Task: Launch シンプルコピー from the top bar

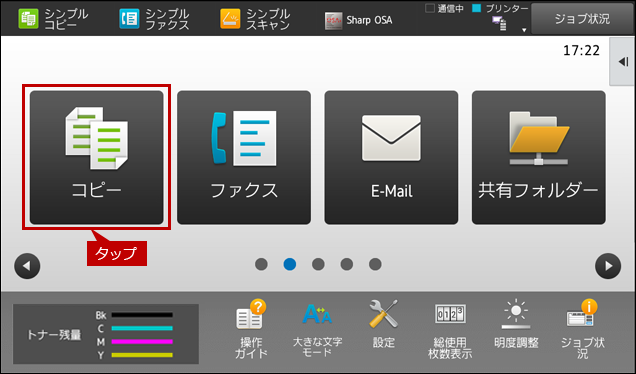Action: [53, 19]
